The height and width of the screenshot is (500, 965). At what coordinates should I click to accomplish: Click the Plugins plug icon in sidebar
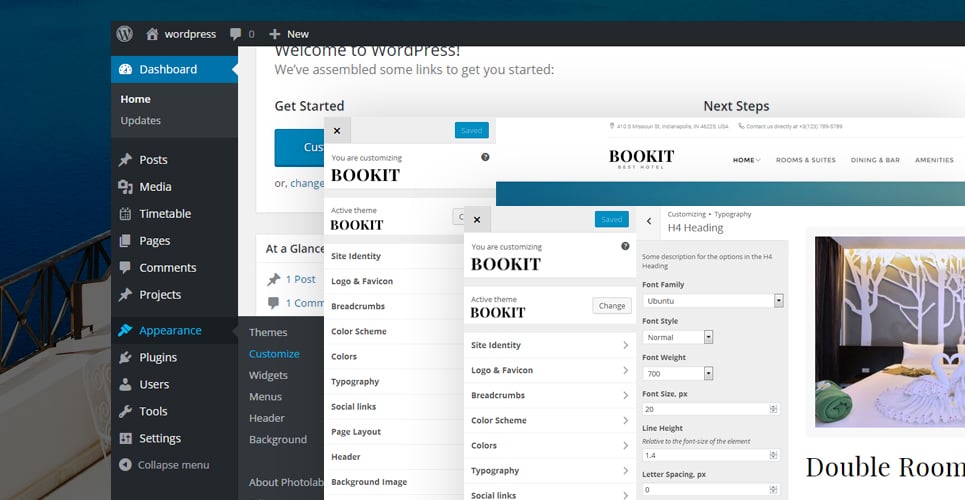coord(125,357)
